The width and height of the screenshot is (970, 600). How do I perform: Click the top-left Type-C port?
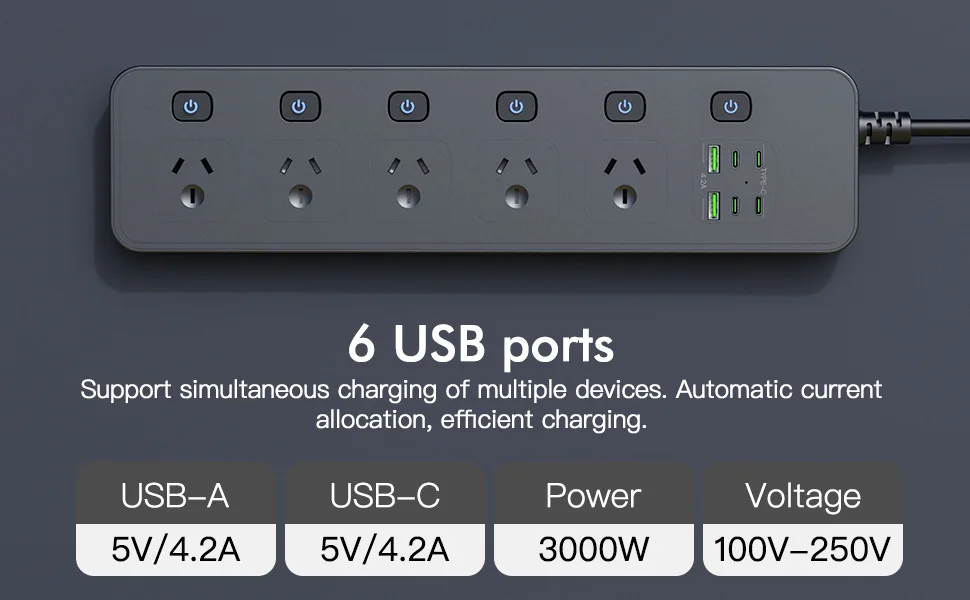coord(735,159)
